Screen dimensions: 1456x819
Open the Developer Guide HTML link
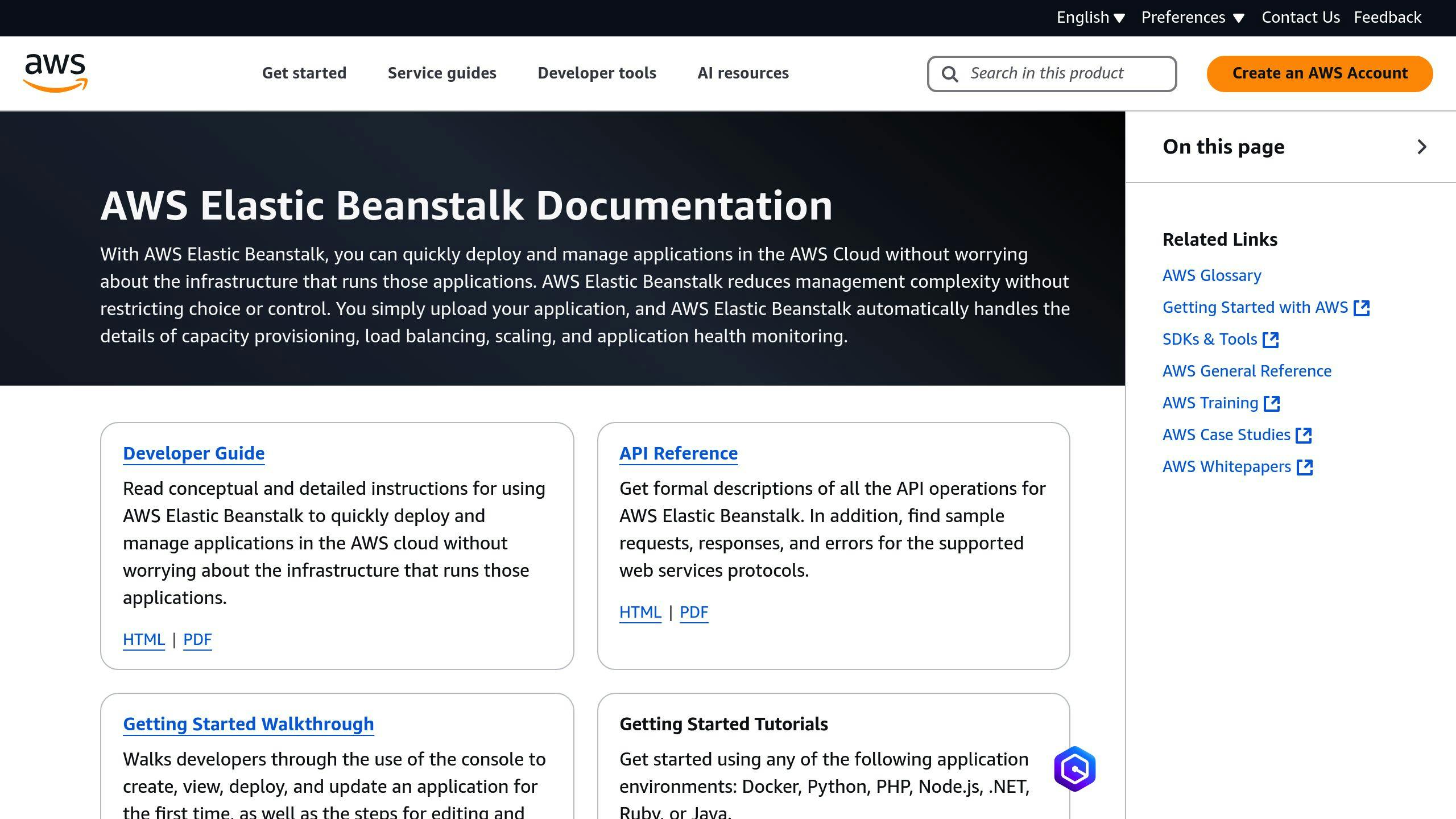coord(143,639)
